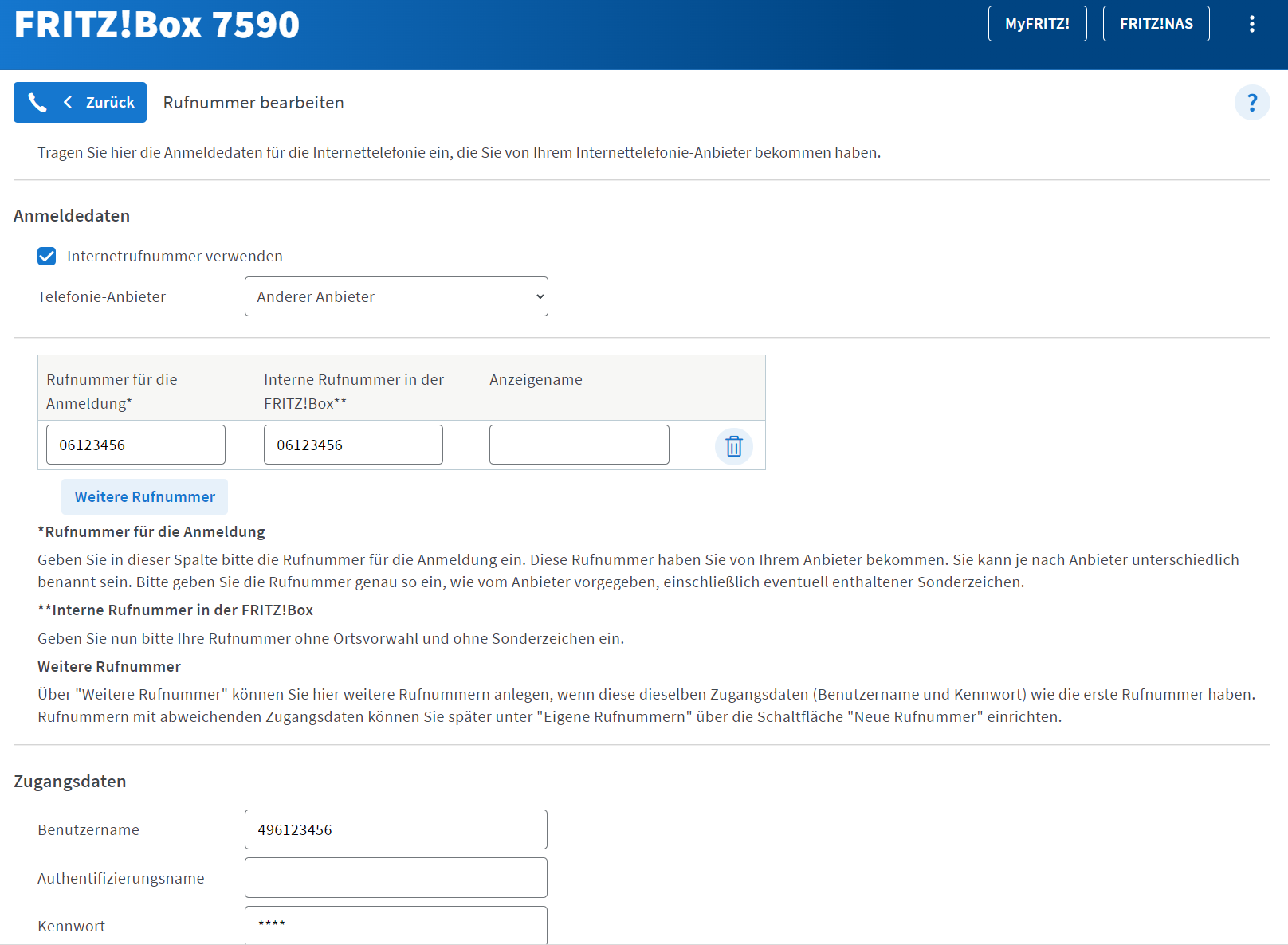This screenshot has height=945, width=1288.
Task: Go back with the Zurück button
Action: point(80,103)
